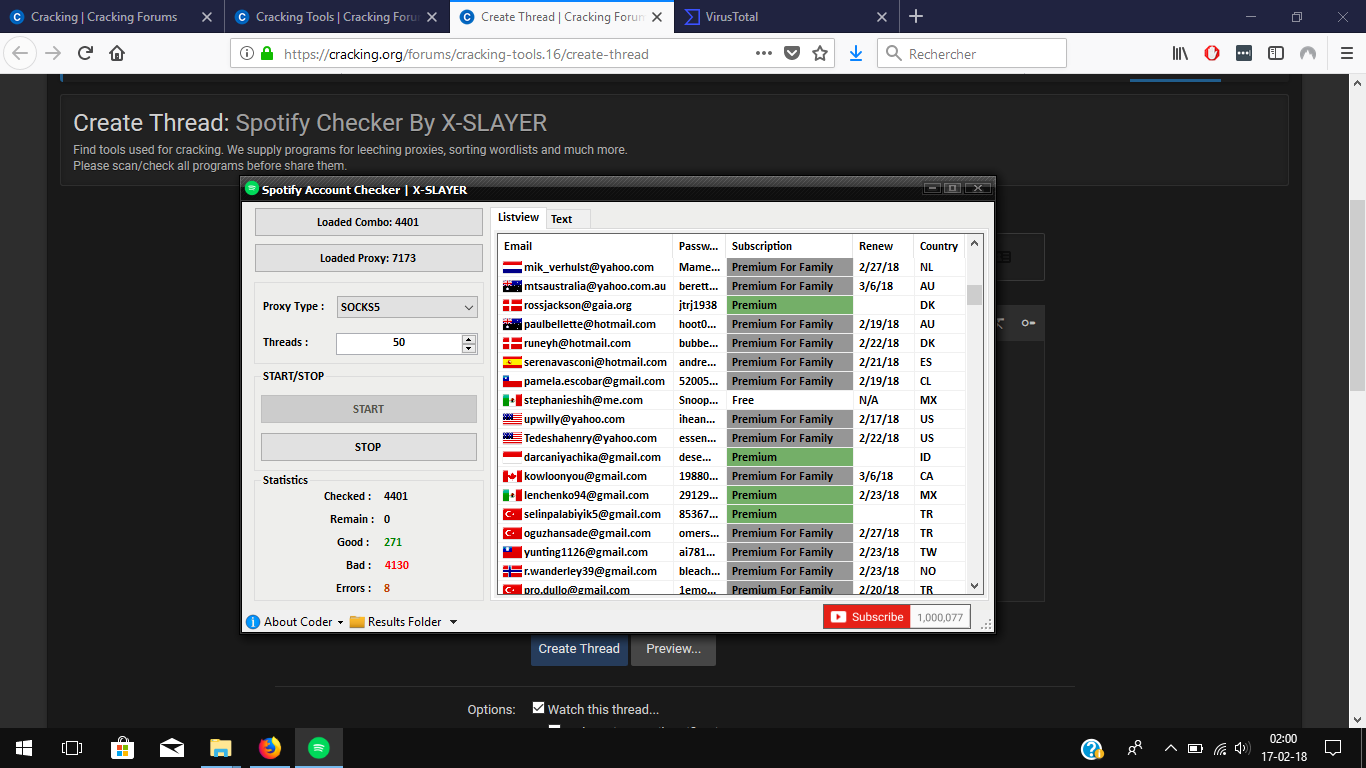Sort by the Renew column header
Image resolution: width=1366 pixels, height=768 pixels.
point(883,246)
